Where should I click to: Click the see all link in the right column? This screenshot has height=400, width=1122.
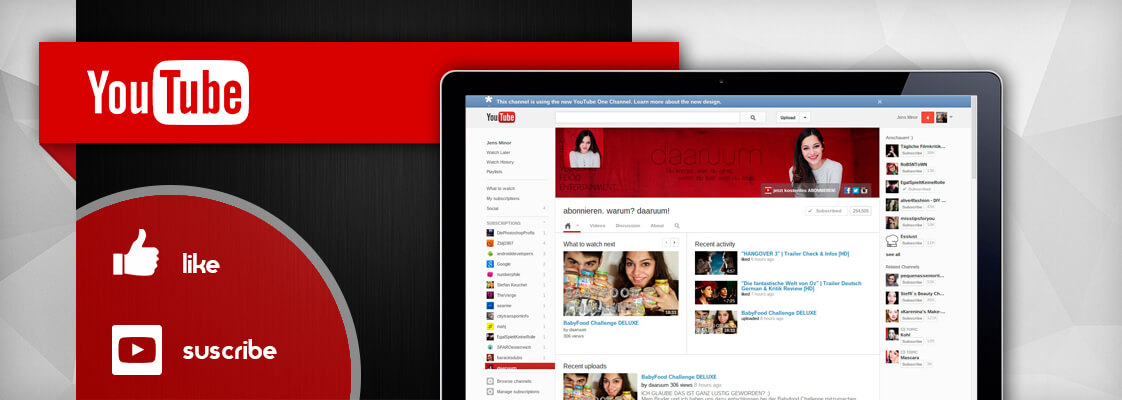pyautogui.click(x=892, y=254)
